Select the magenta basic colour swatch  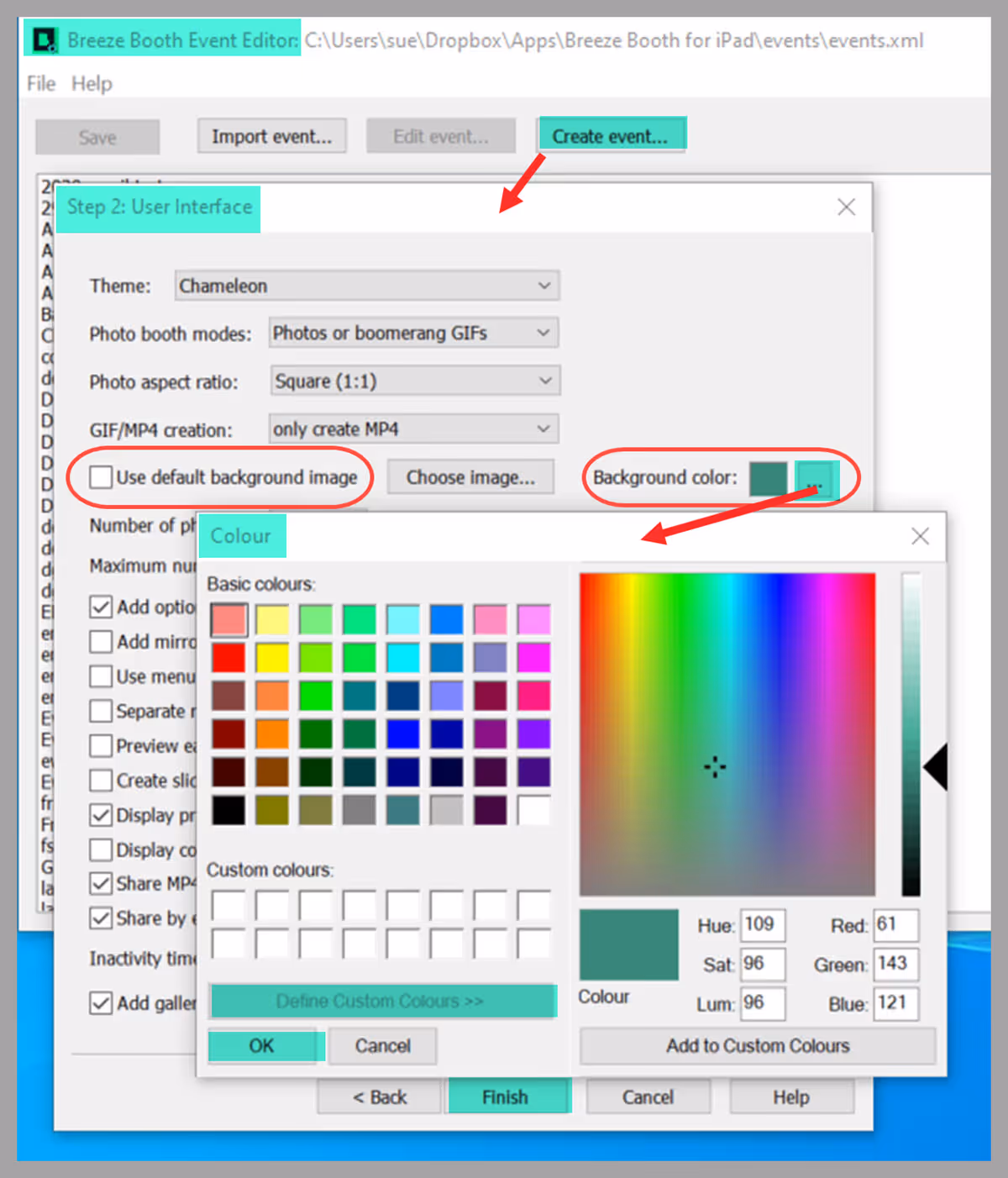533,658
